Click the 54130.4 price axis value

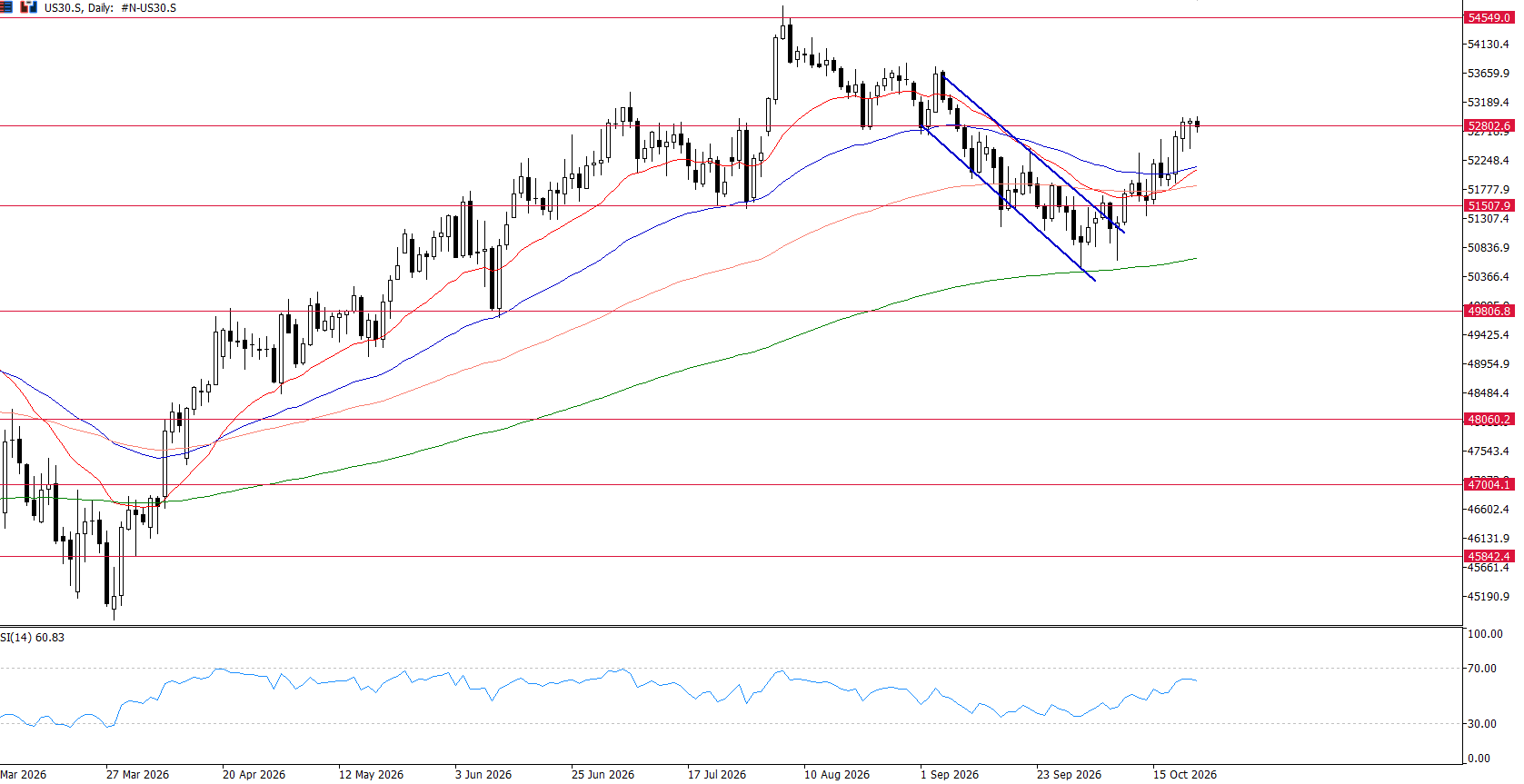(x=1489, y=45)
